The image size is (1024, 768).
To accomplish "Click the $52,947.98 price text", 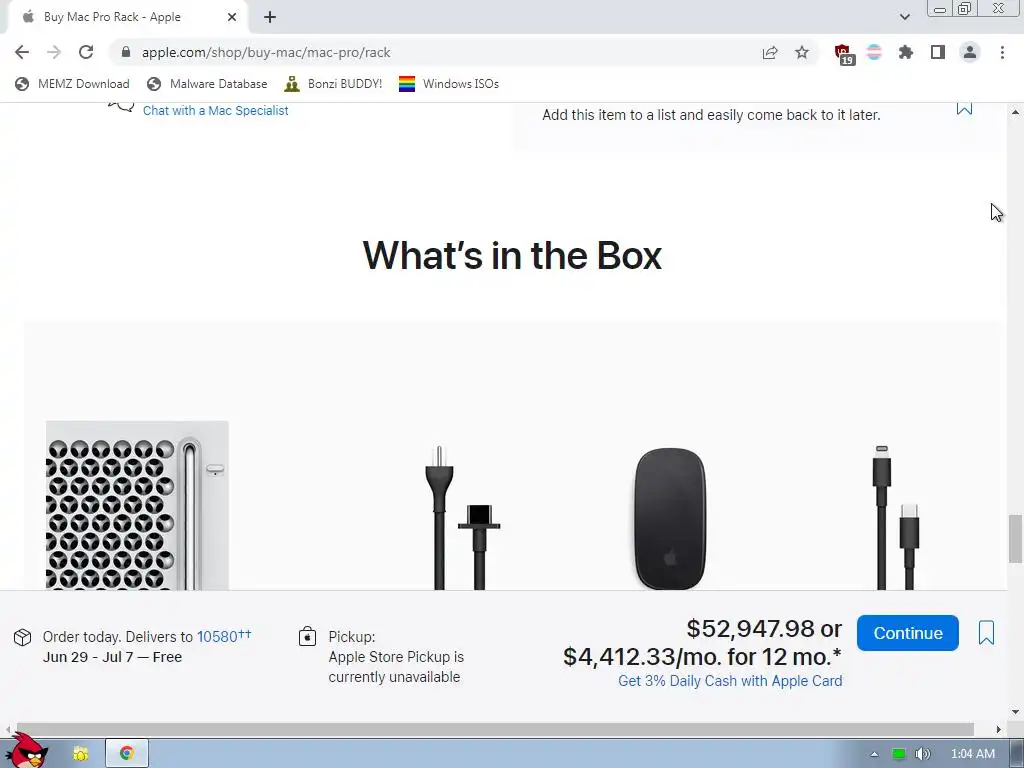I will click(750, 629).
